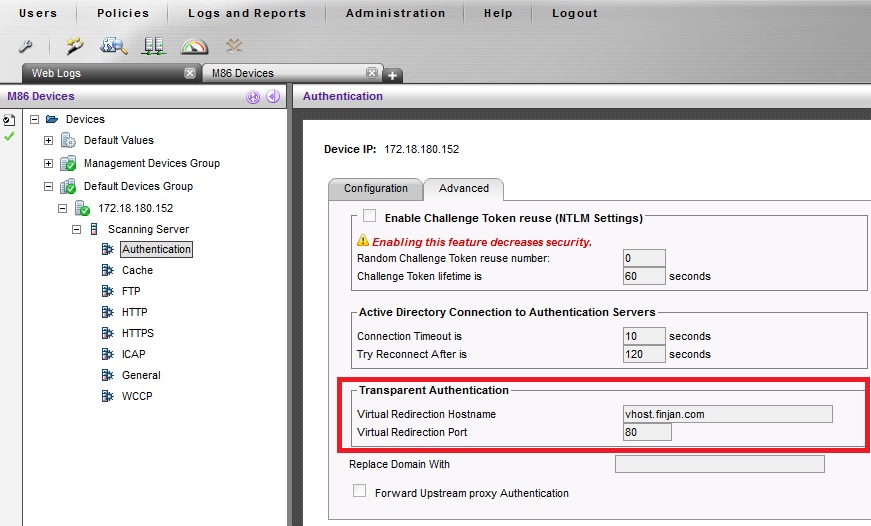Select HTTPS in the device tree
The height and width of the screenshot is (526, 871).
click(137, 333)
